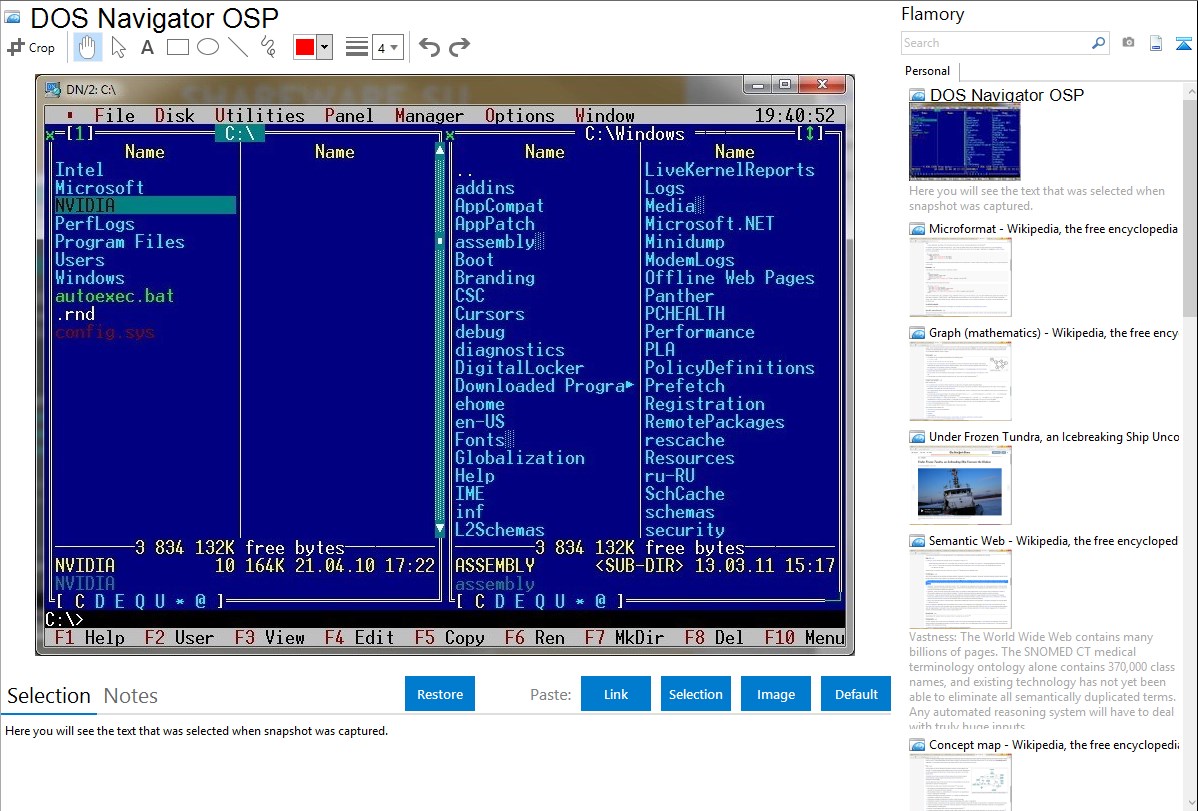Click the blue upward-arrow icon beside the page icon

(1183, 43)
